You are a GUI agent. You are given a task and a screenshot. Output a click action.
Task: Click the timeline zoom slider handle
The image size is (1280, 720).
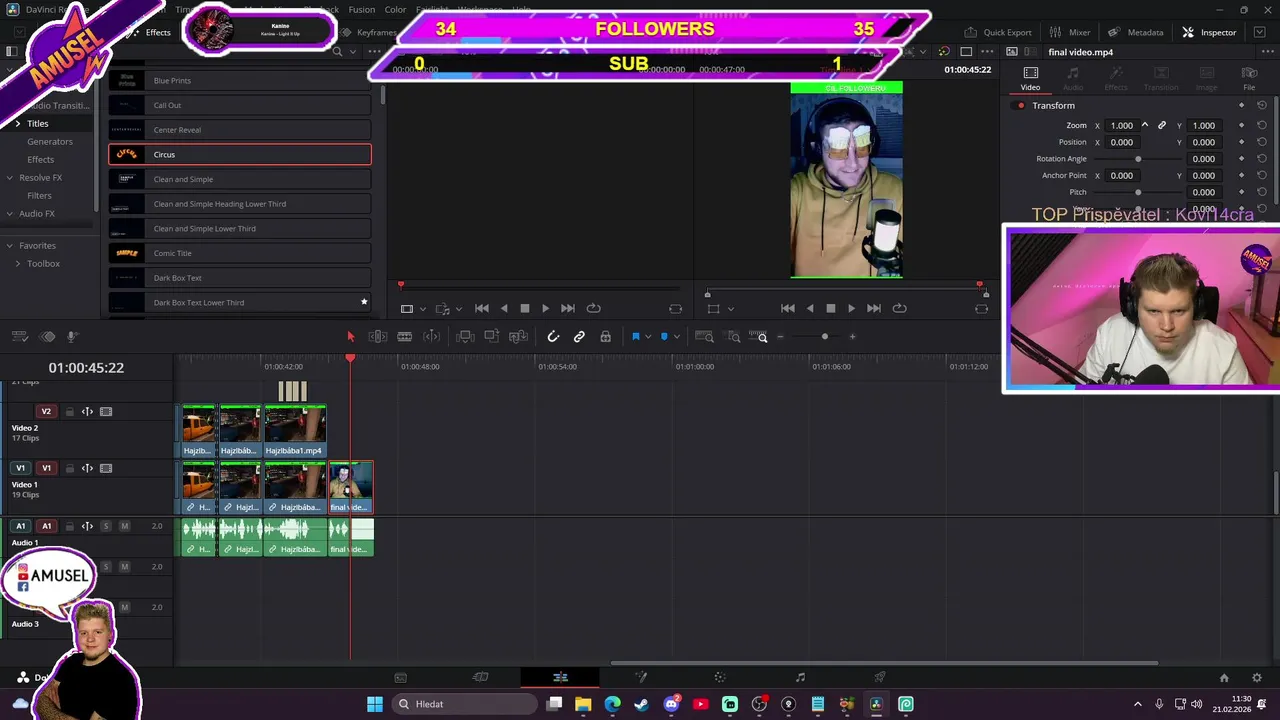tap(824, 337)
